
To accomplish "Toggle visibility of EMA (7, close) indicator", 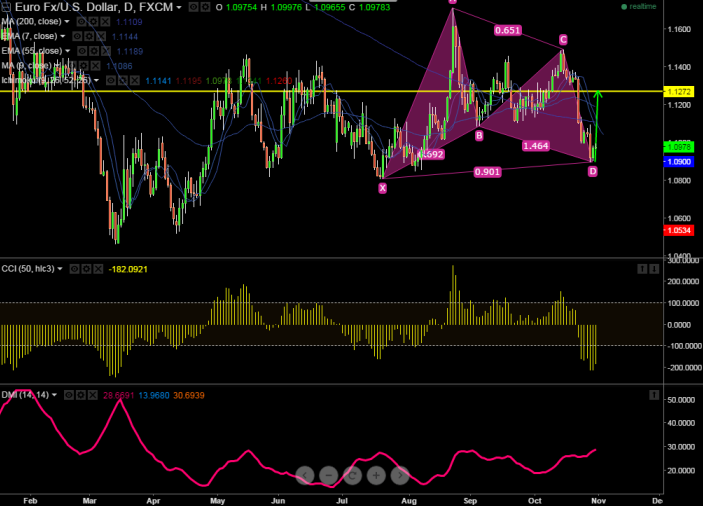I will click(77, 36).
